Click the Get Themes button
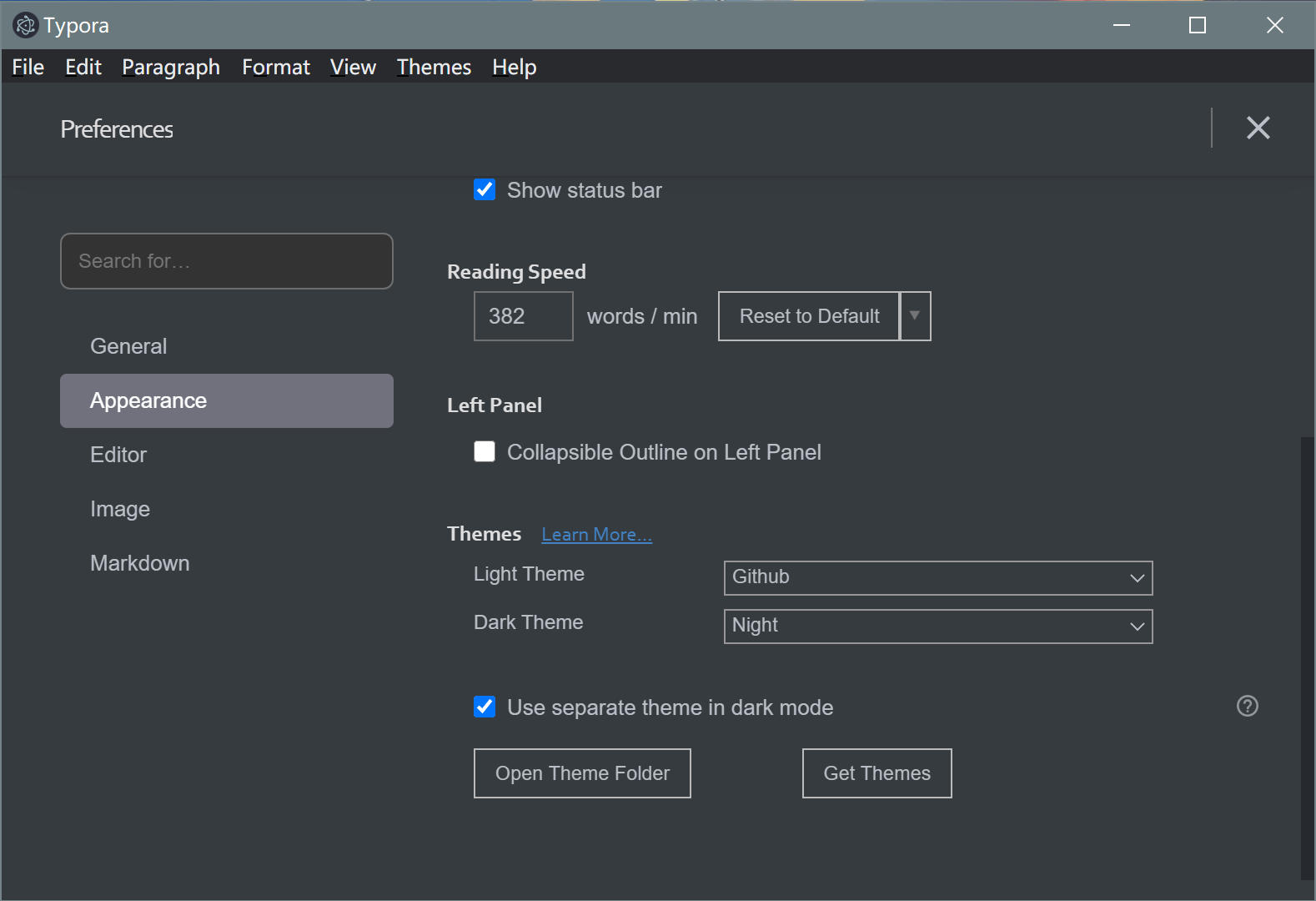This screenshot has width=1316, height=901. click(x=876, y=773)
